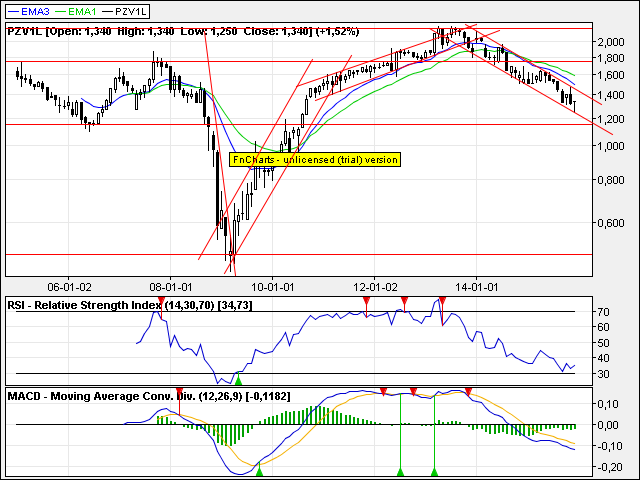Image resolution: width=640 pixels, height=480 pixels.
Task: Click the 1,400 price axis label
Action: point(611,95)
